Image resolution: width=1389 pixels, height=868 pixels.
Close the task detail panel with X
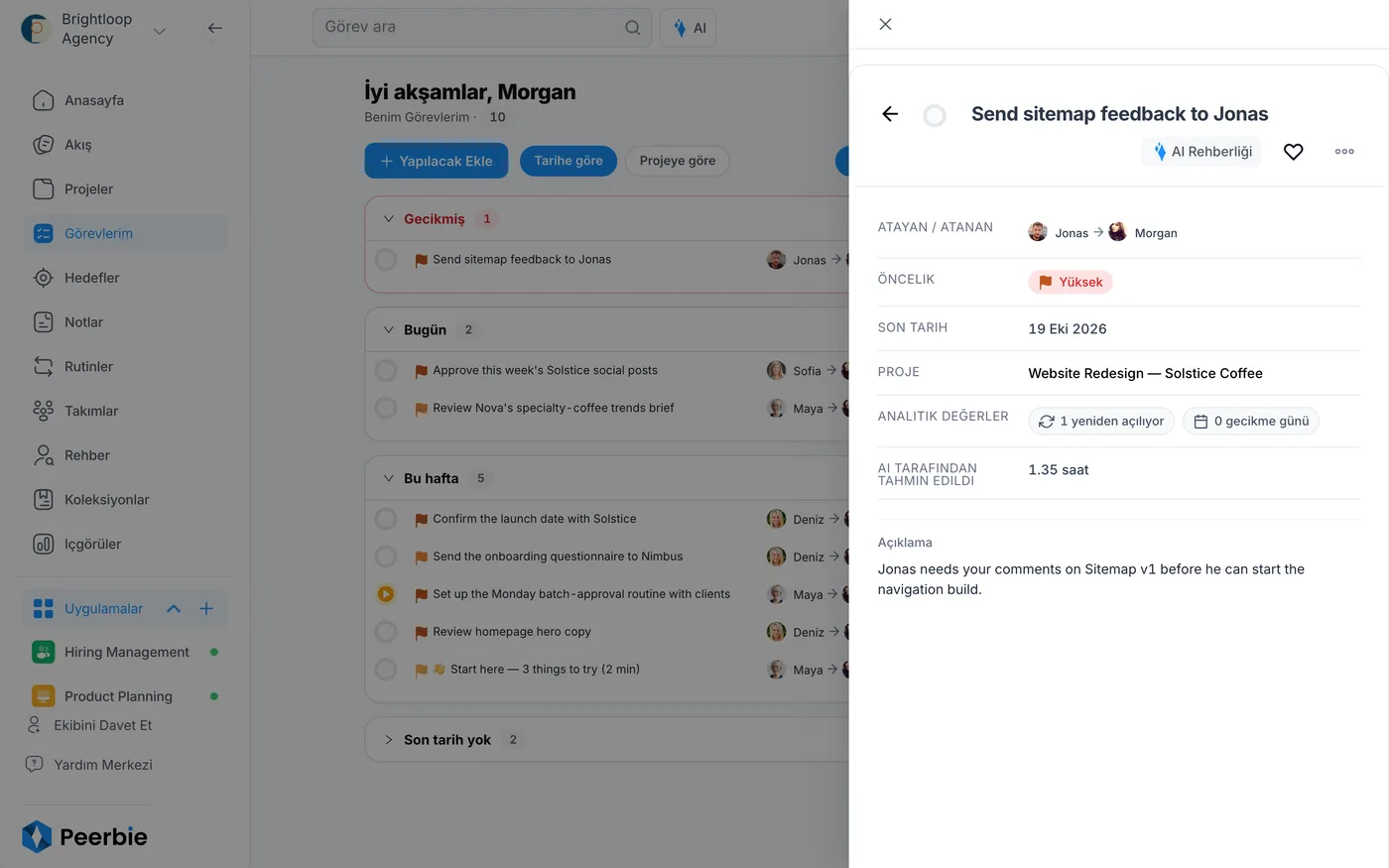point(885,24)
